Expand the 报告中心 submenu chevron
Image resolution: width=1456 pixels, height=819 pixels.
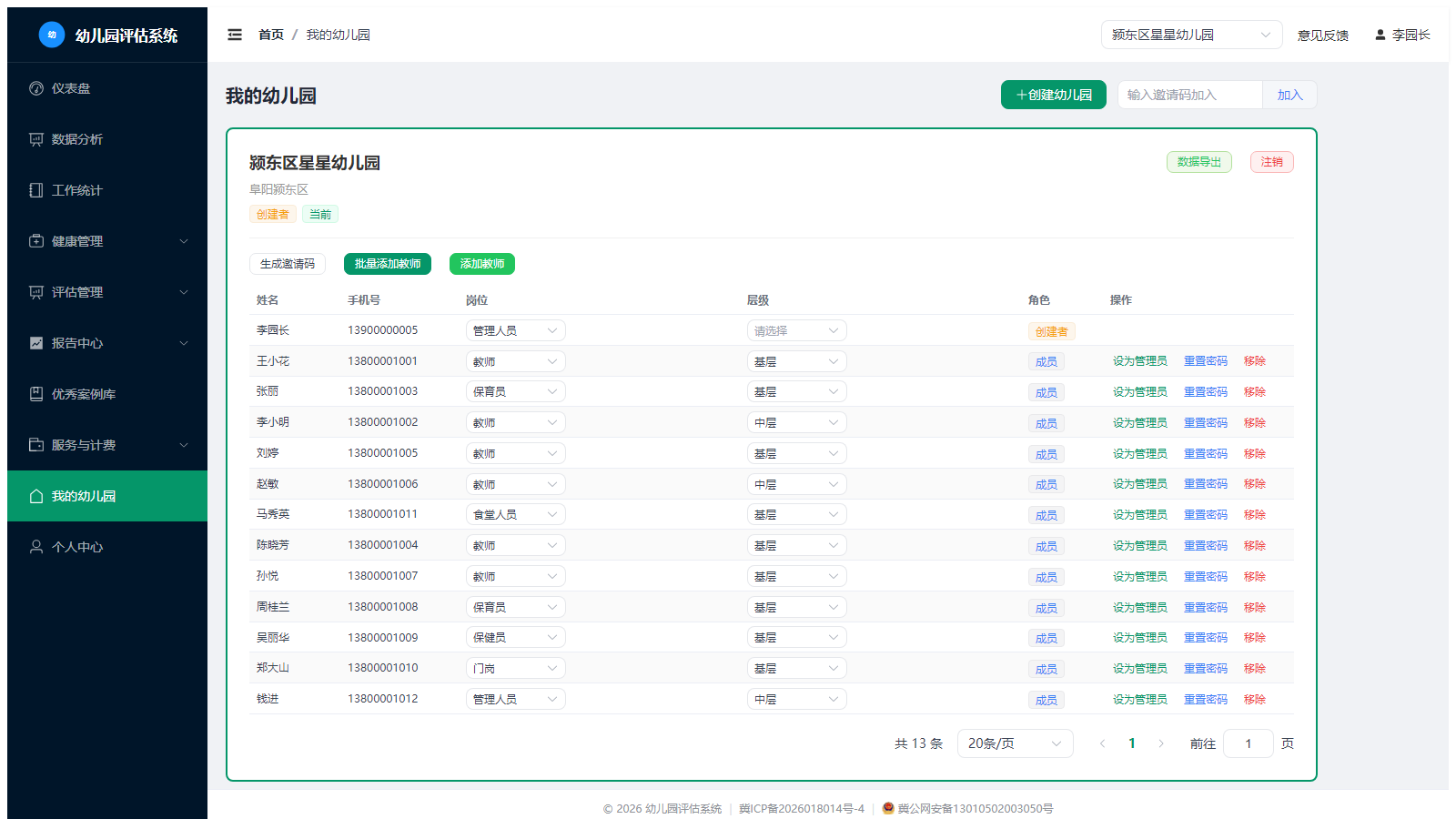pyautogui.click(x=184, y=343)
